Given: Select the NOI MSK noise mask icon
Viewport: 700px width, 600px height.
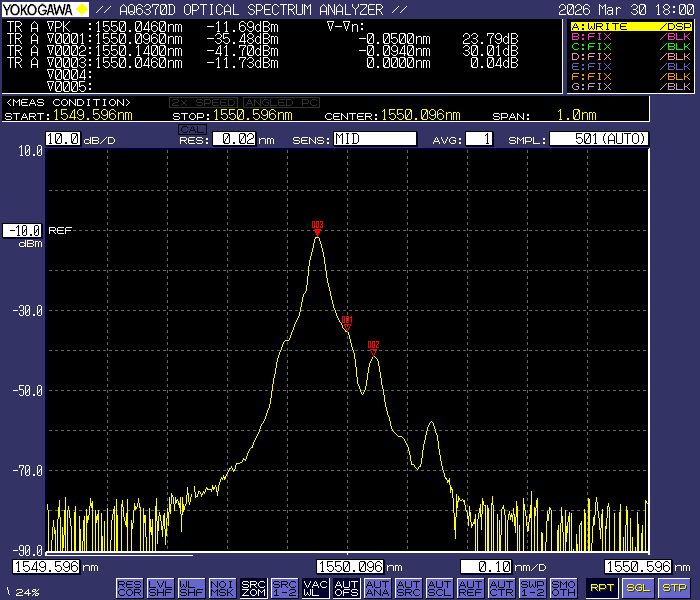Looking at the screenshot, I should pos(222,588).
